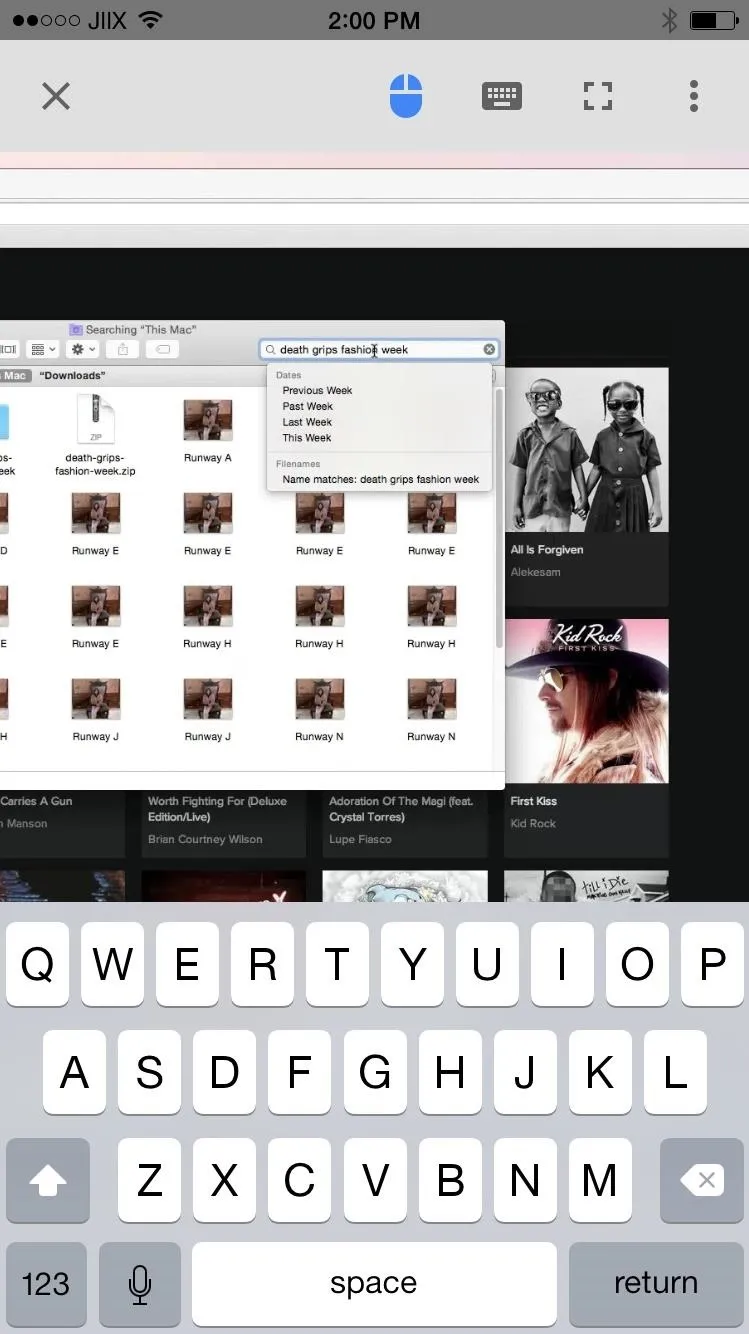Open the three-dot overflow menu

point(693,96)
